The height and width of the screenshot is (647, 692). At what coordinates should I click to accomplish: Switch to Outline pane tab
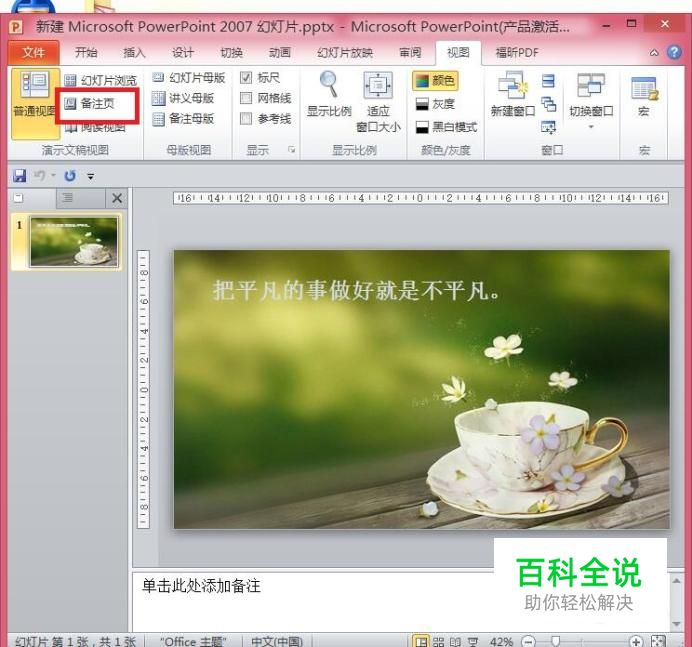(80, 198)
